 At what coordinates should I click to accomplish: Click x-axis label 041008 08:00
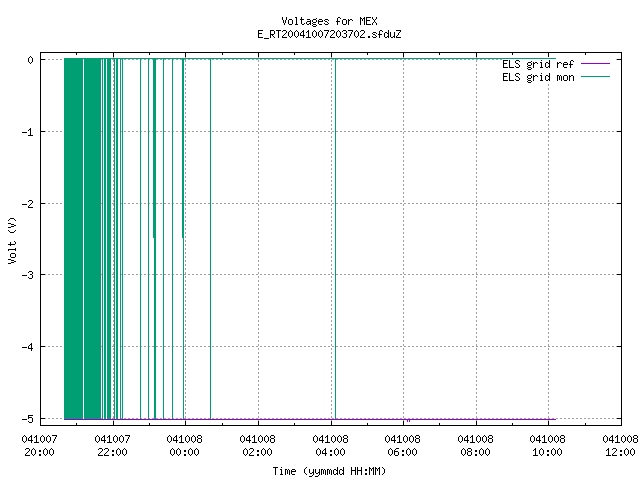pyautogui.click(x=475, y=446)
